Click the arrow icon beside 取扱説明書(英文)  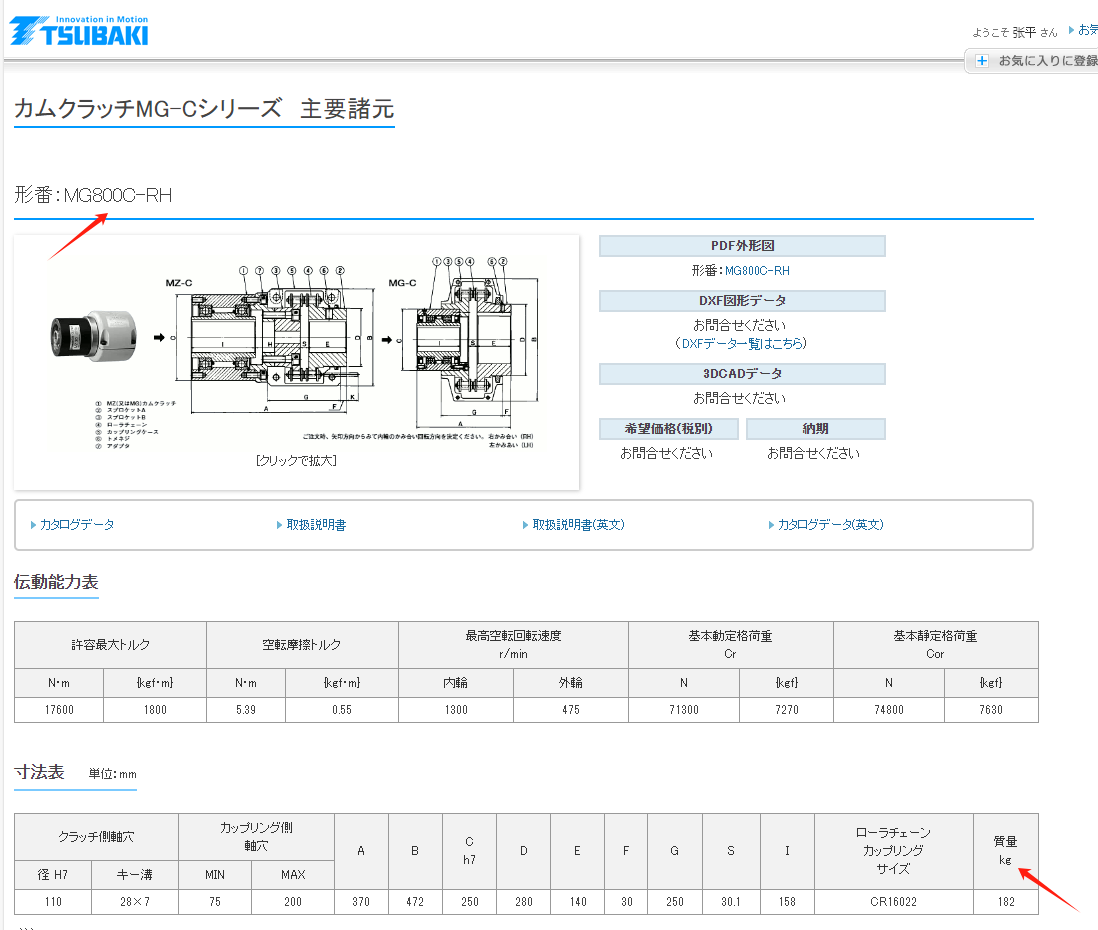click(x=526, y=524)
